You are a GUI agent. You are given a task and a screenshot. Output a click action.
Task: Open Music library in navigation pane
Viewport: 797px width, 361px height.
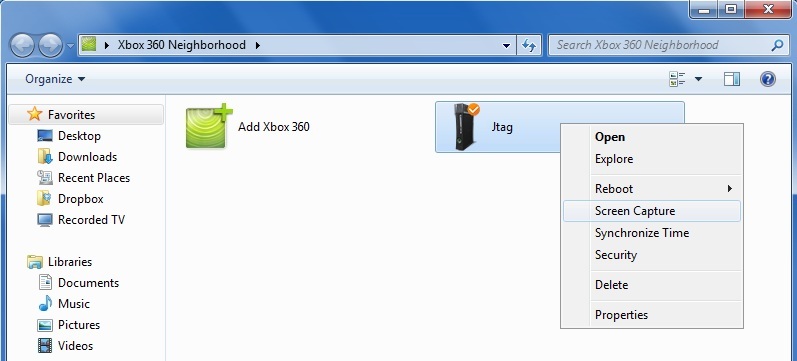[x=74, y=304]
